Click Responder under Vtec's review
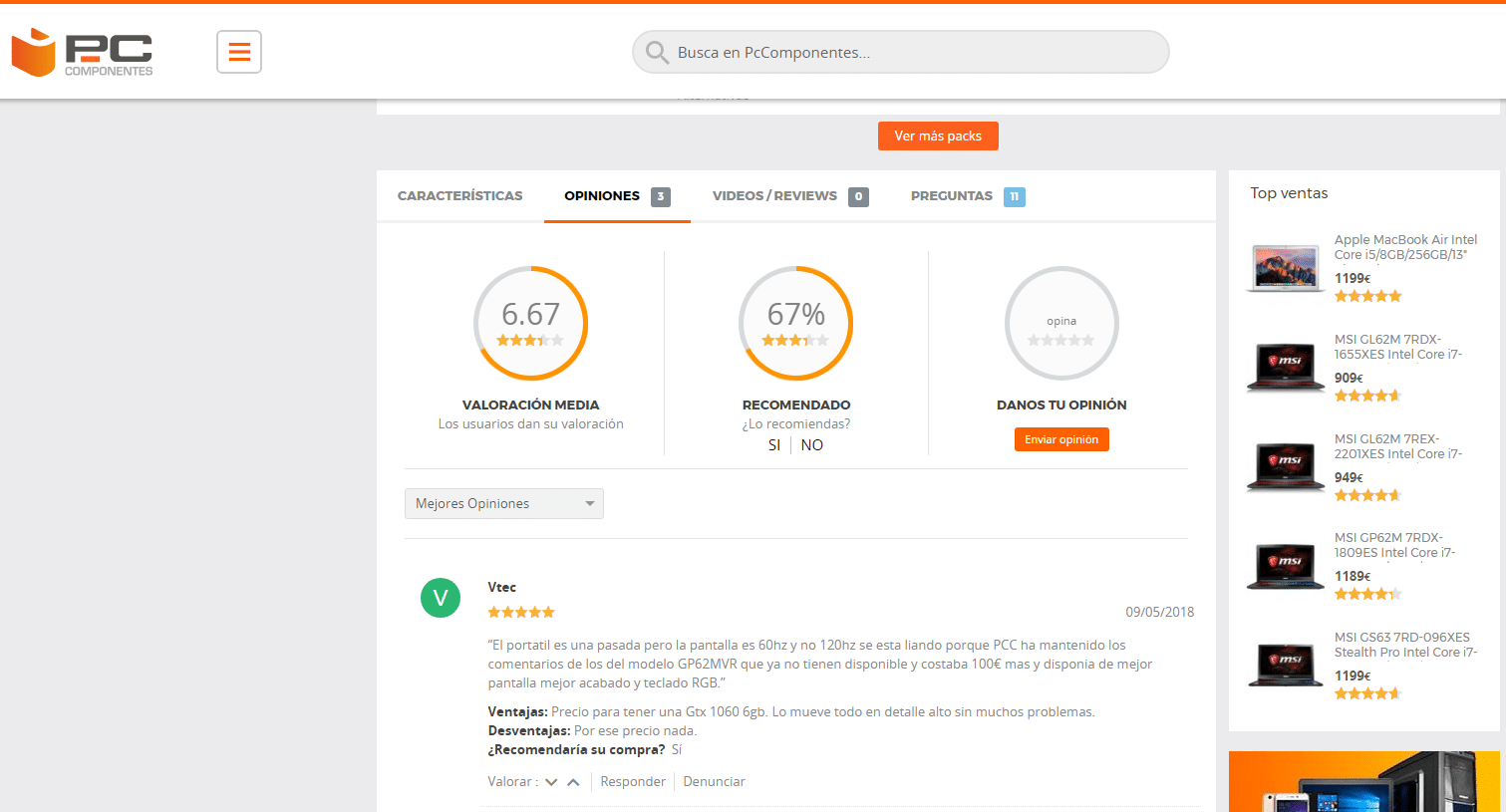This screenshot has width=1506, height=812. 633,782
